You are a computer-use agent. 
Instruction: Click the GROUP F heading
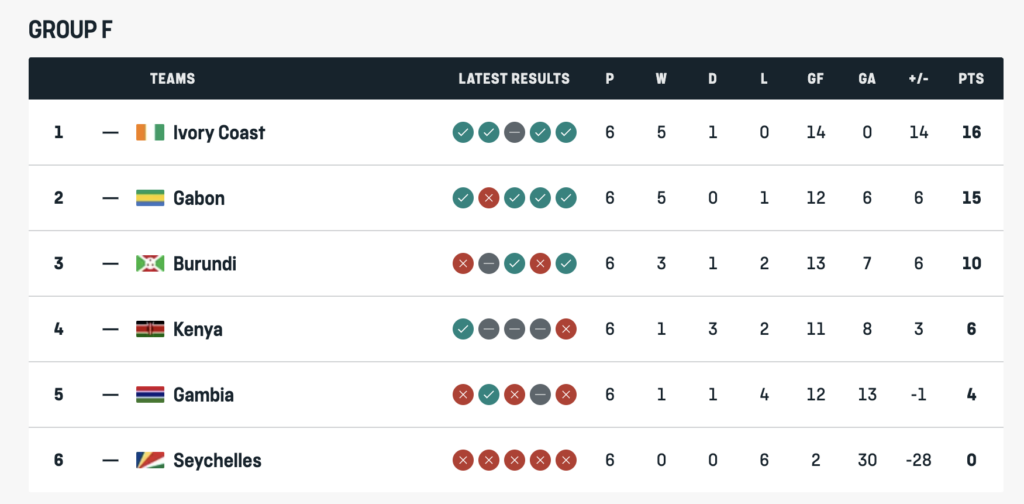(70, 30)
